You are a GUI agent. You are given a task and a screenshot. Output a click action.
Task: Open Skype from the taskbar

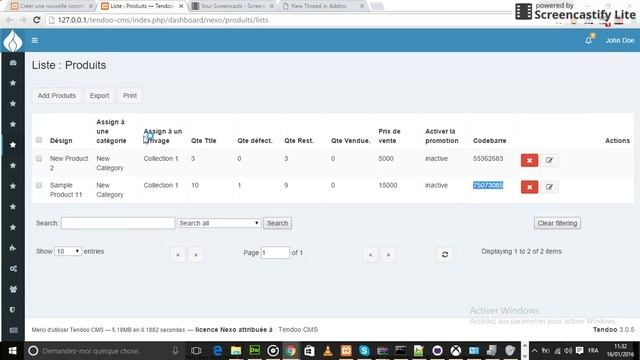(x=364, y=351)
